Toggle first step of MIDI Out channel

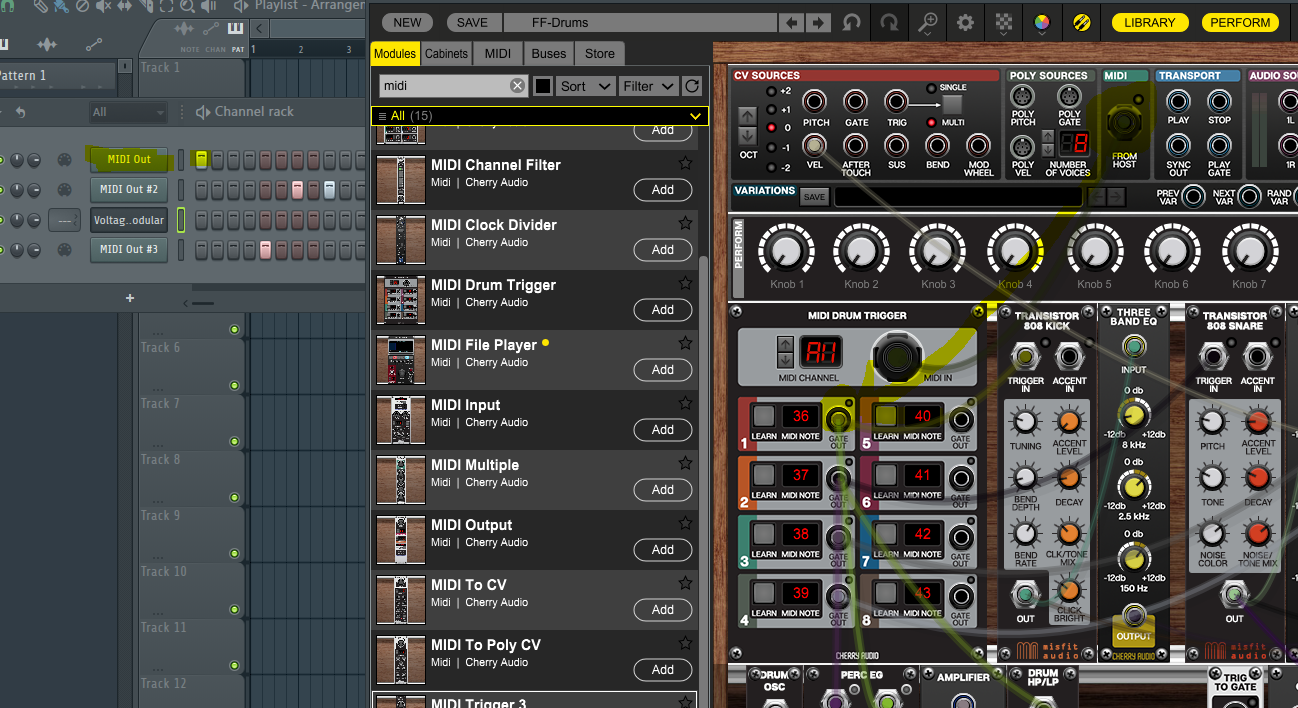(x=201, y=159)
